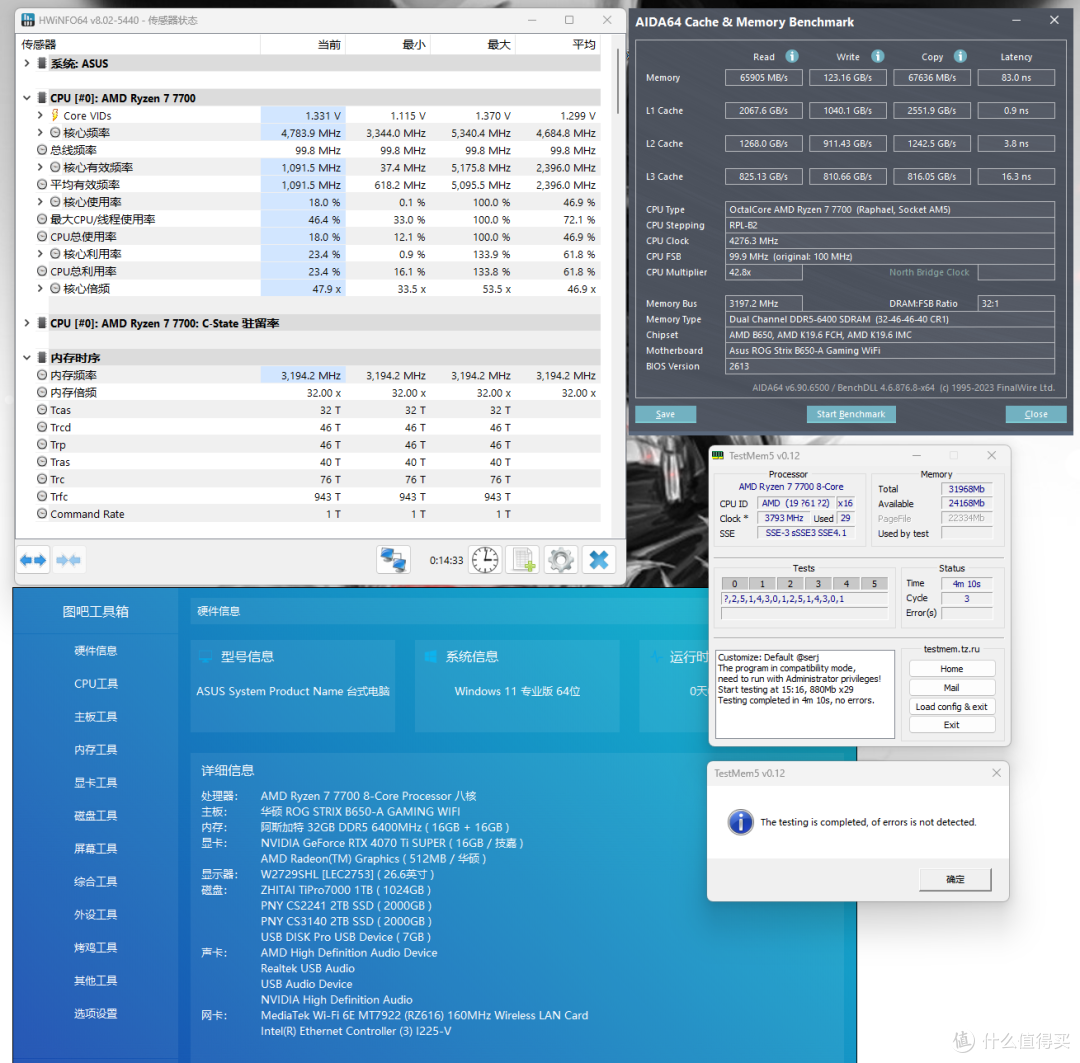Click the TestMem5 memory-stick title bar icon

(x=718, y=455)
